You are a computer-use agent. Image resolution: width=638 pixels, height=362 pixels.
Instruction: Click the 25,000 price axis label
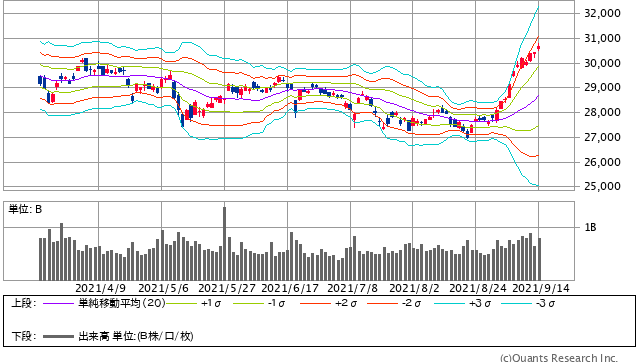click(602, 186)
